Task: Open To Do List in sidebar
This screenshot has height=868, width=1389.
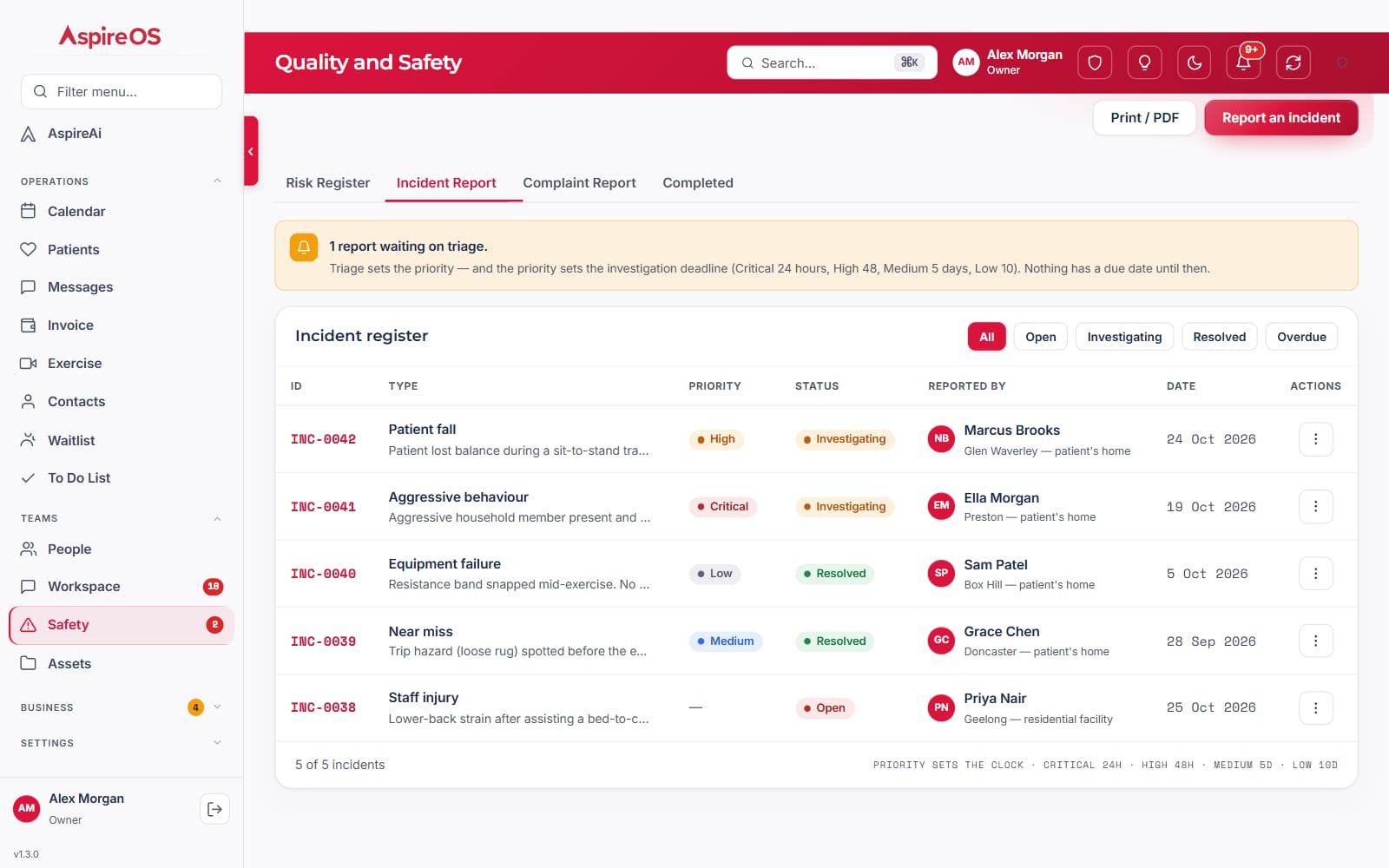Action: tap(122, 478)
